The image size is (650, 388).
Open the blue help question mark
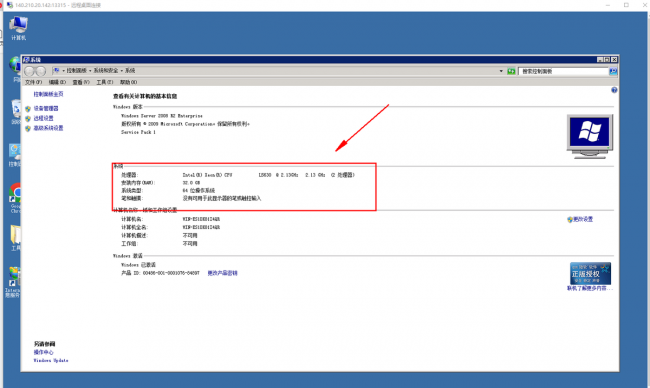click(x=614, y=90)
